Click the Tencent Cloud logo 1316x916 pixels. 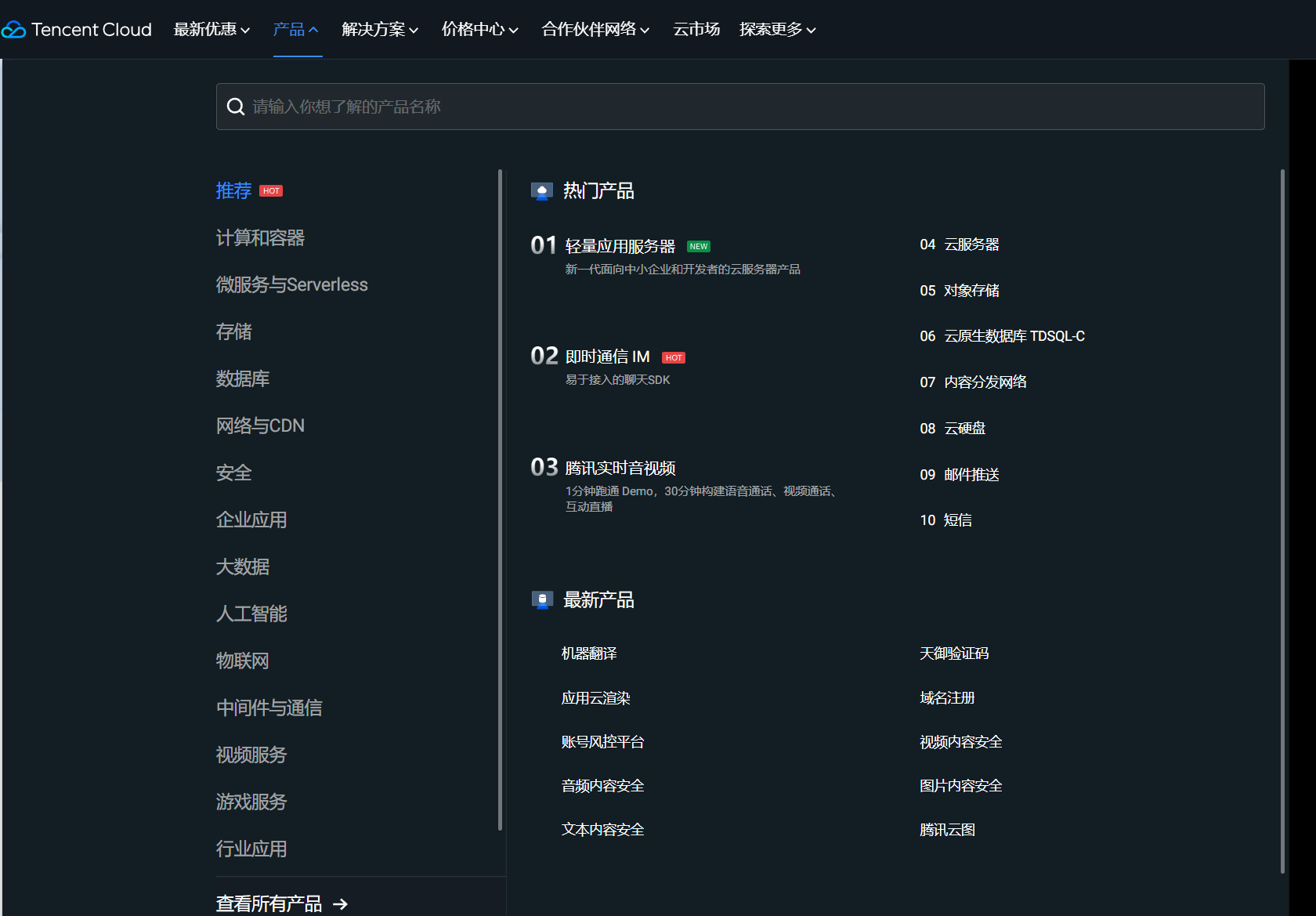77,30
